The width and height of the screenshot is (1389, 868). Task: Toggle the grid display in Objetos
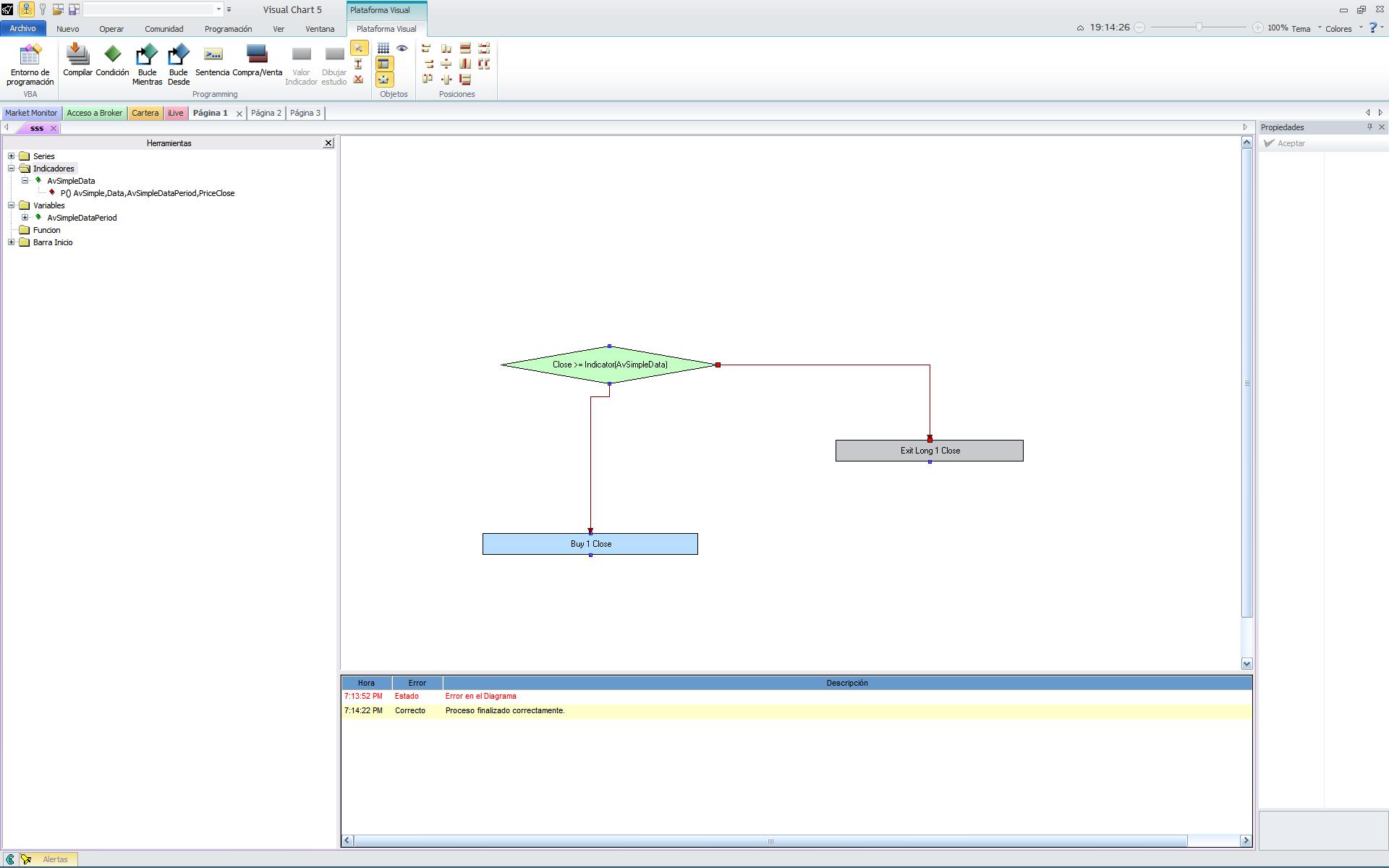(x=383, y=48)
